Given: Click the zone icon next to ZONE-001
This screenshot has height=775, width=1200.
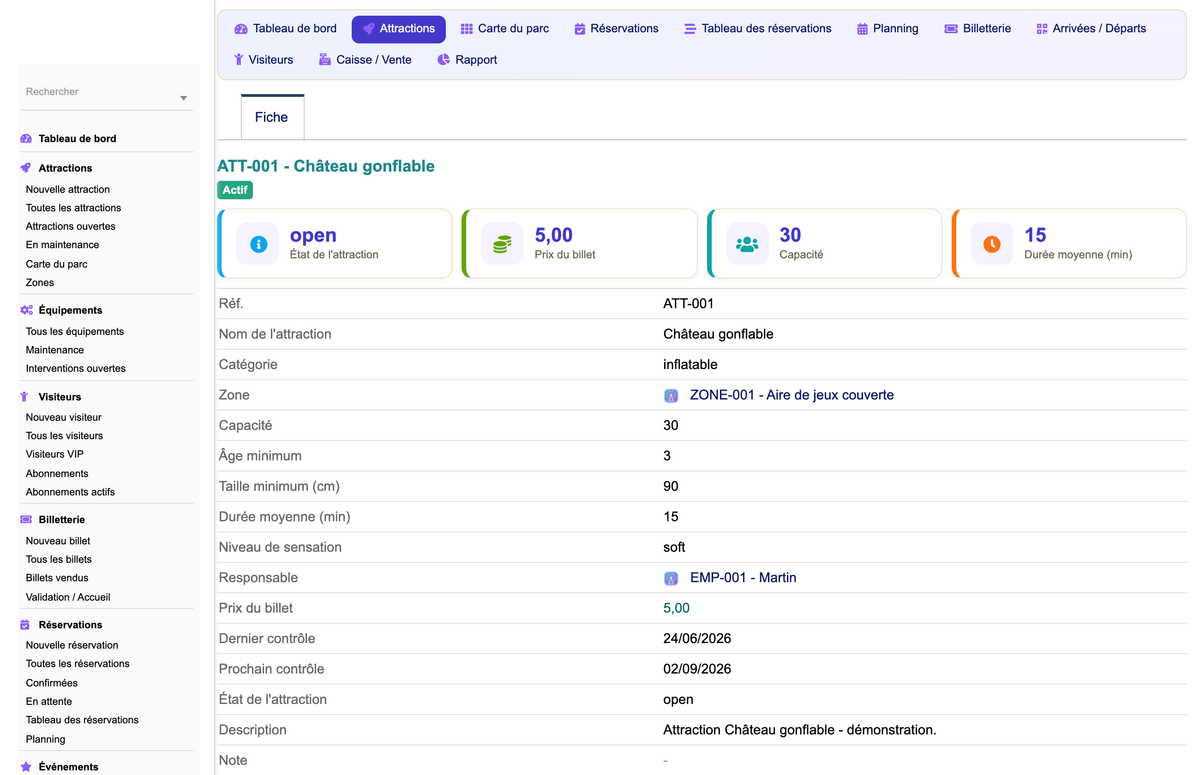Looking at the screenshot, I should click(x=671, y=396).
